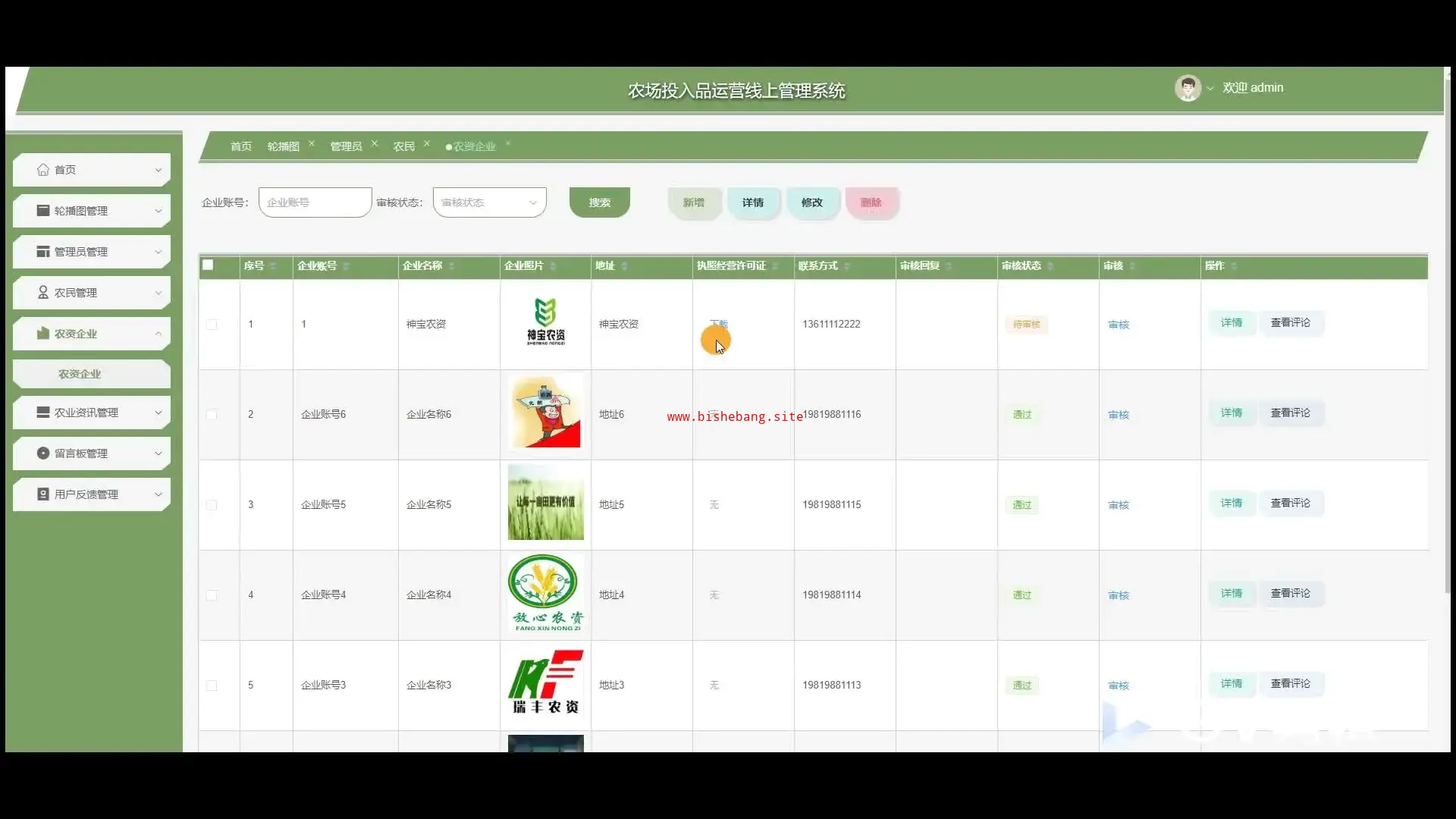Click the 农民管理 person icon

[x=43, y=293]
